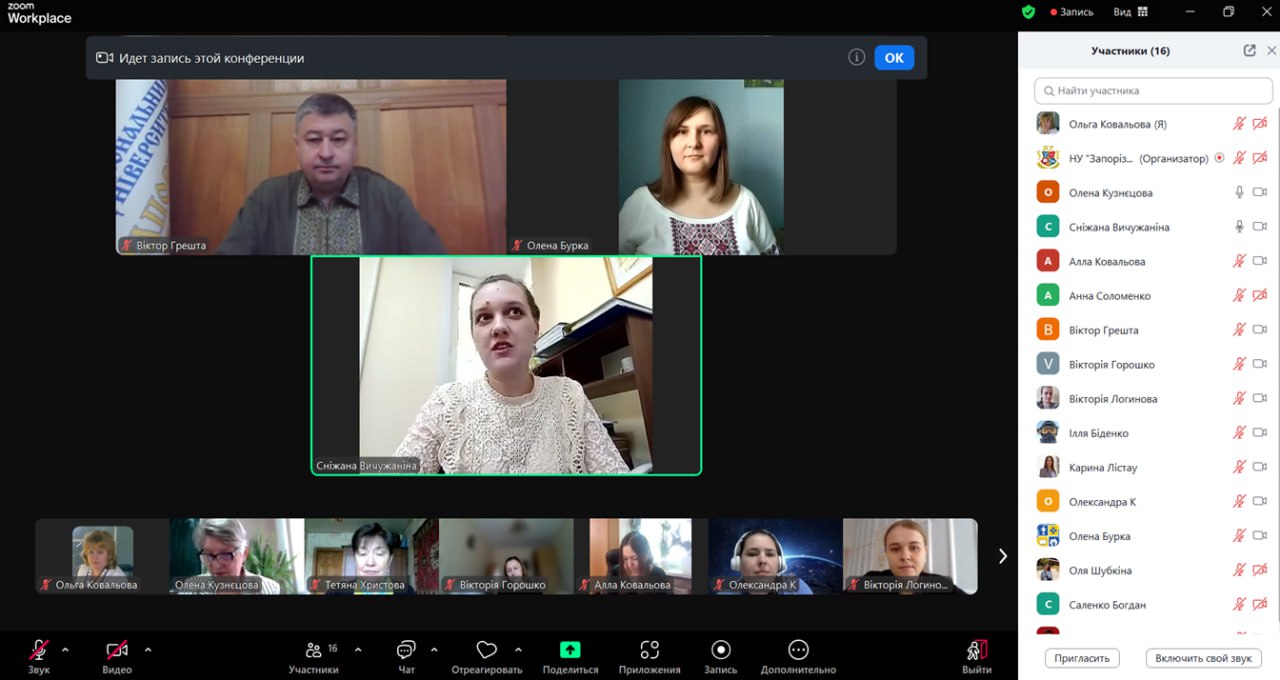Toggle the Звук microphone mute
The height and width of the screenshot is (680, 1280).
click(x=39, y=650)
